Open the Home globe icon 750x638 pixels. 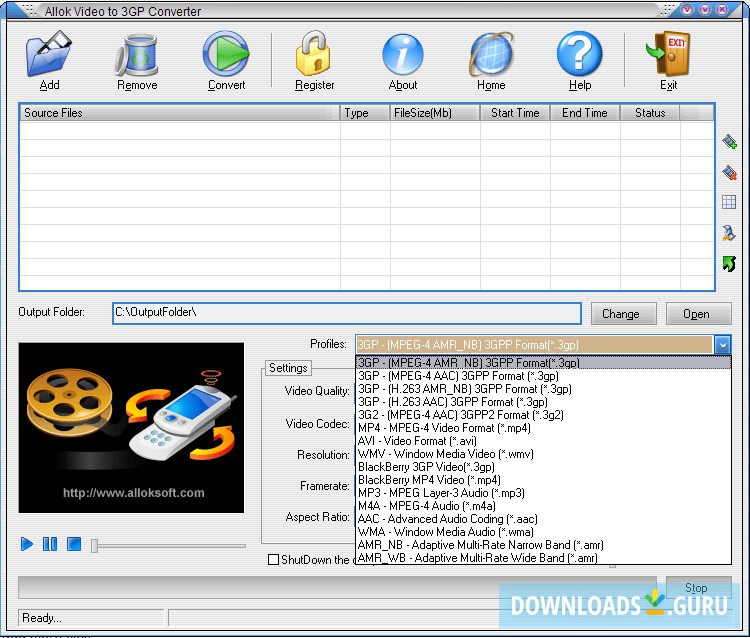491,55
